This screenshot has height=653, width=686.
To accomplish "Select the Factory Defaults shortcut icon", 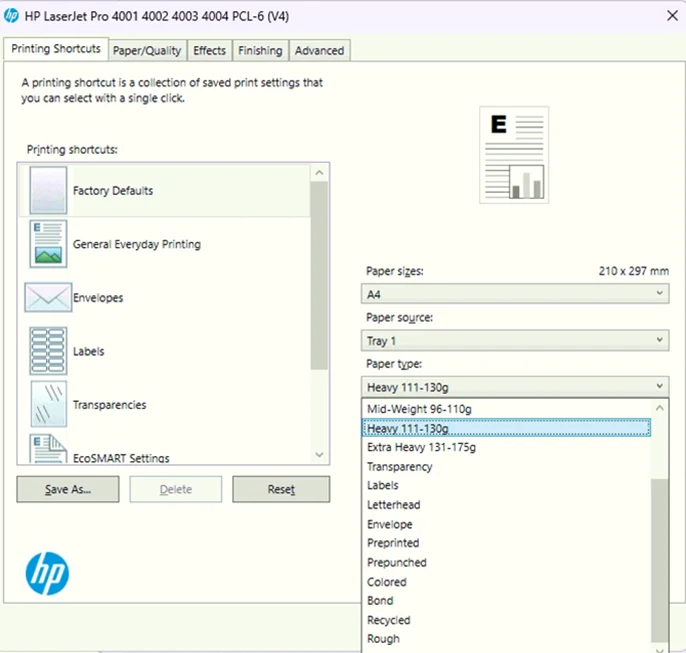I will (x=48, y=190).
